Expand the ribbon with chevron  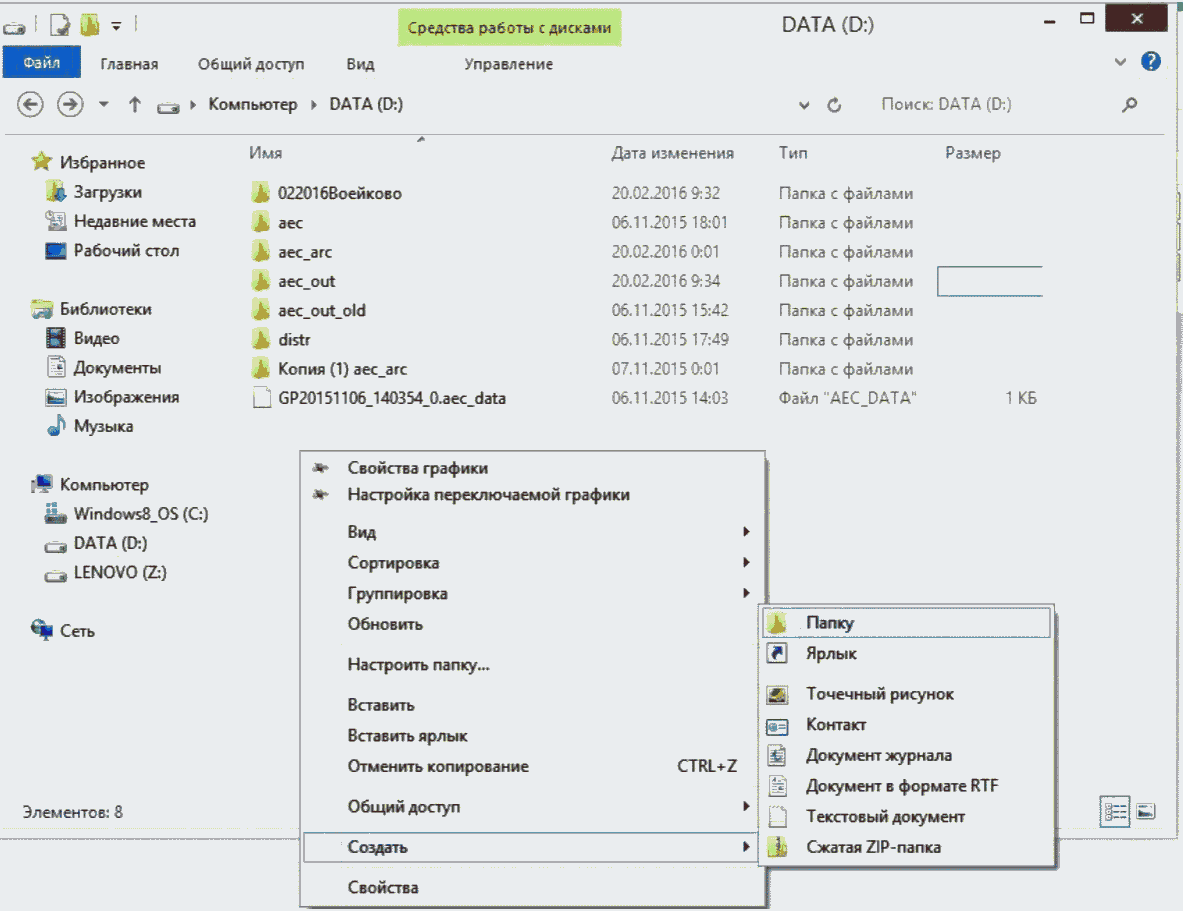click(1120, 63)
